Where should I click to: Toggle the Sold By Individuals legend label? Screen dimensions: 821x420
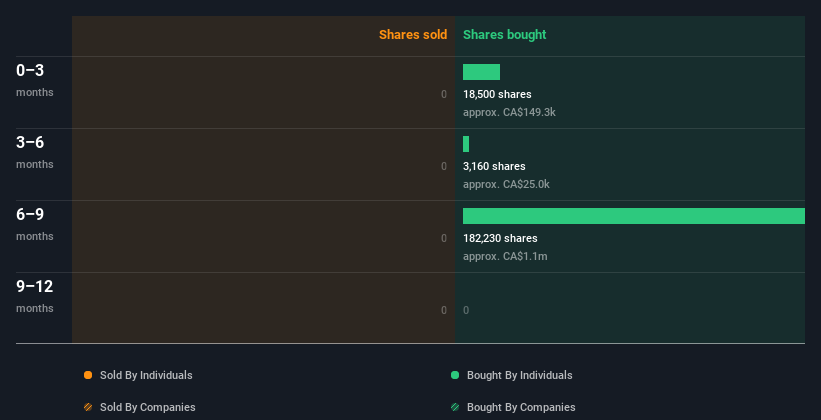tap(146, 375)
